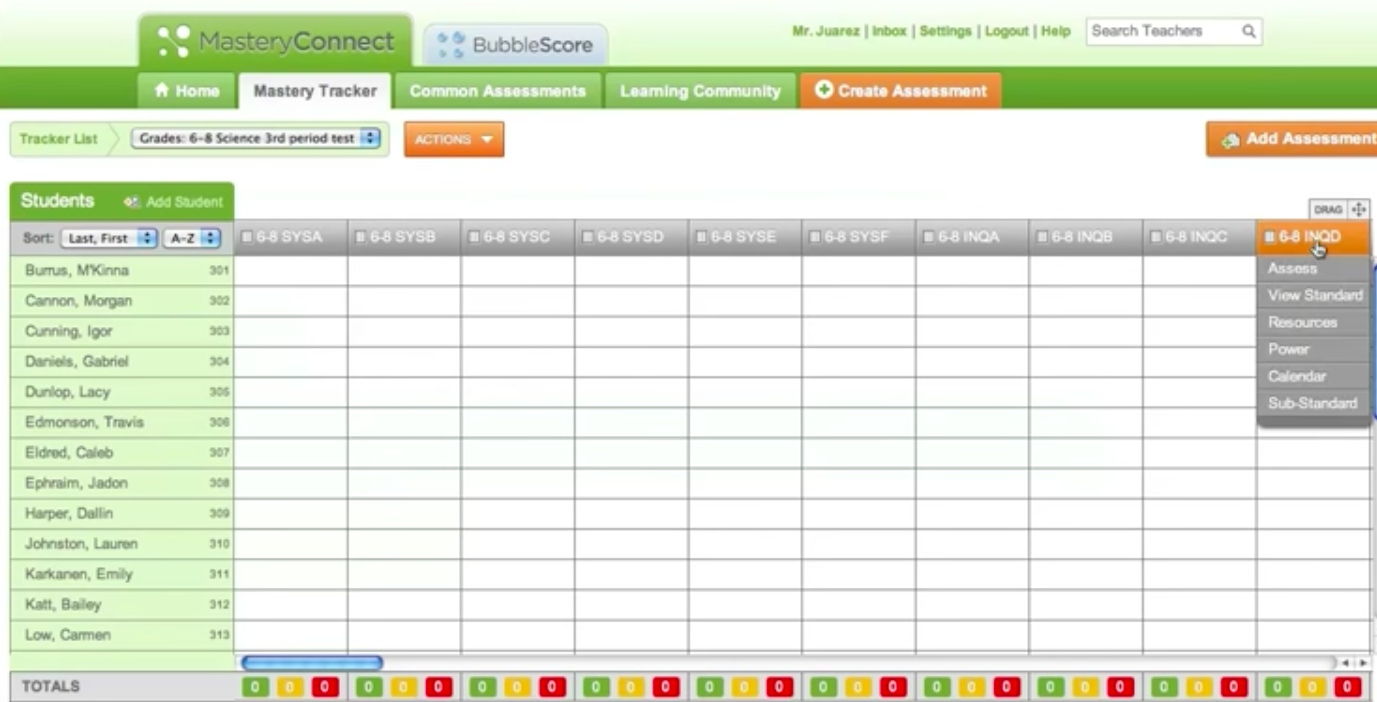Choose View Standard in the column menu
The width and height of the screenshot is (1377, 702).
coord(1314,295)
